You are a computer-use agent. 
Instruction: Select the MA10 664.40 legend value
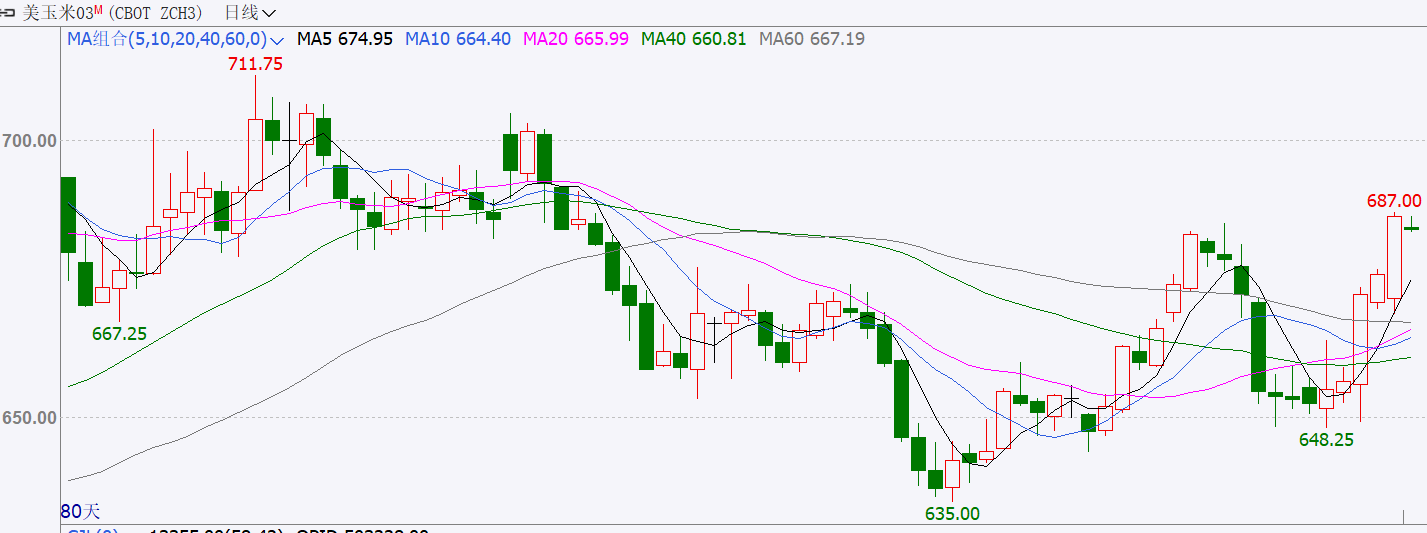coord(458,39)
